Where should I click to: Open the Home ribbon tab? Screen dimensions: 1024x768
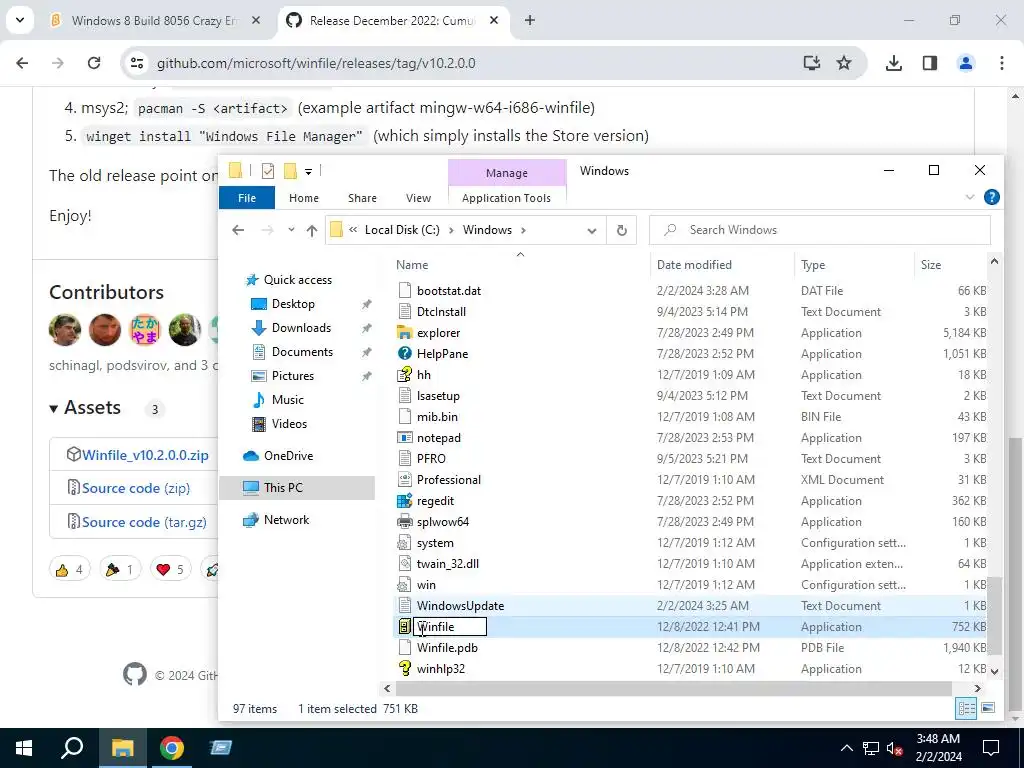(304, 198)
